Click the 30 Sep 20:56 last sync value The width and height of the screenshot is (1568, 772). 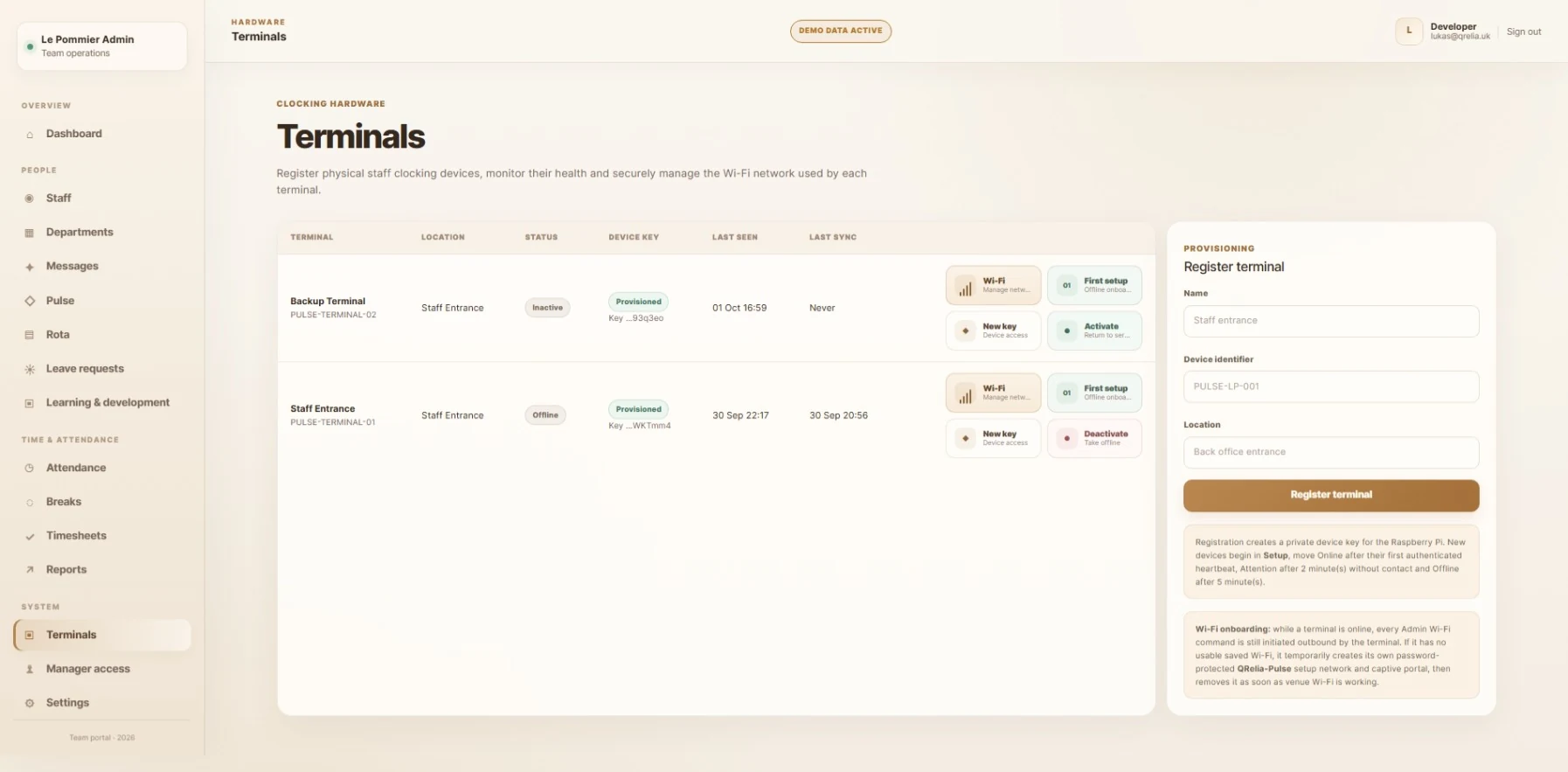point(838,416)
